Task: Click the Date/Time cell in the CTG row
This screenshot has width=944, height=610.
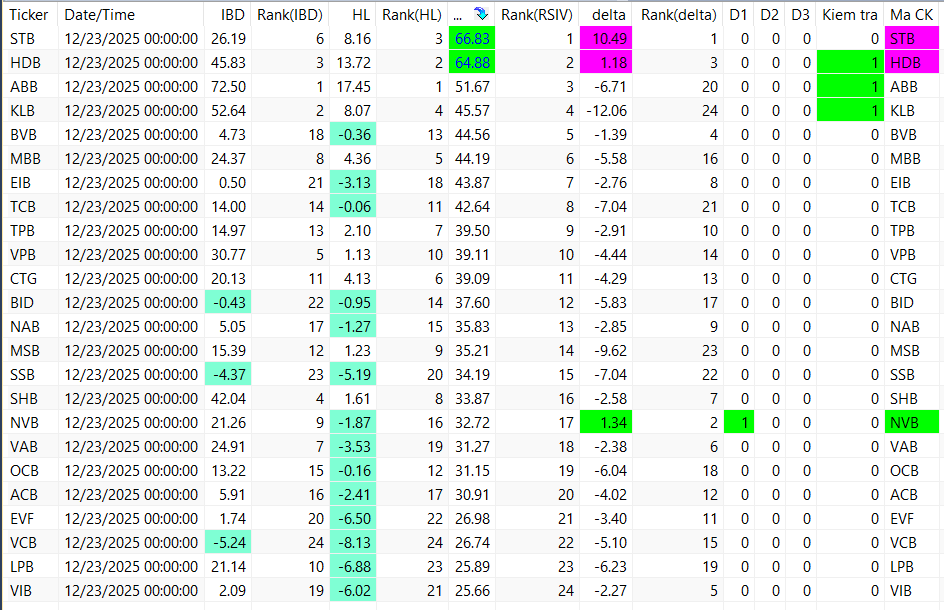Action: pyautogui.click(x=131, y=279)
